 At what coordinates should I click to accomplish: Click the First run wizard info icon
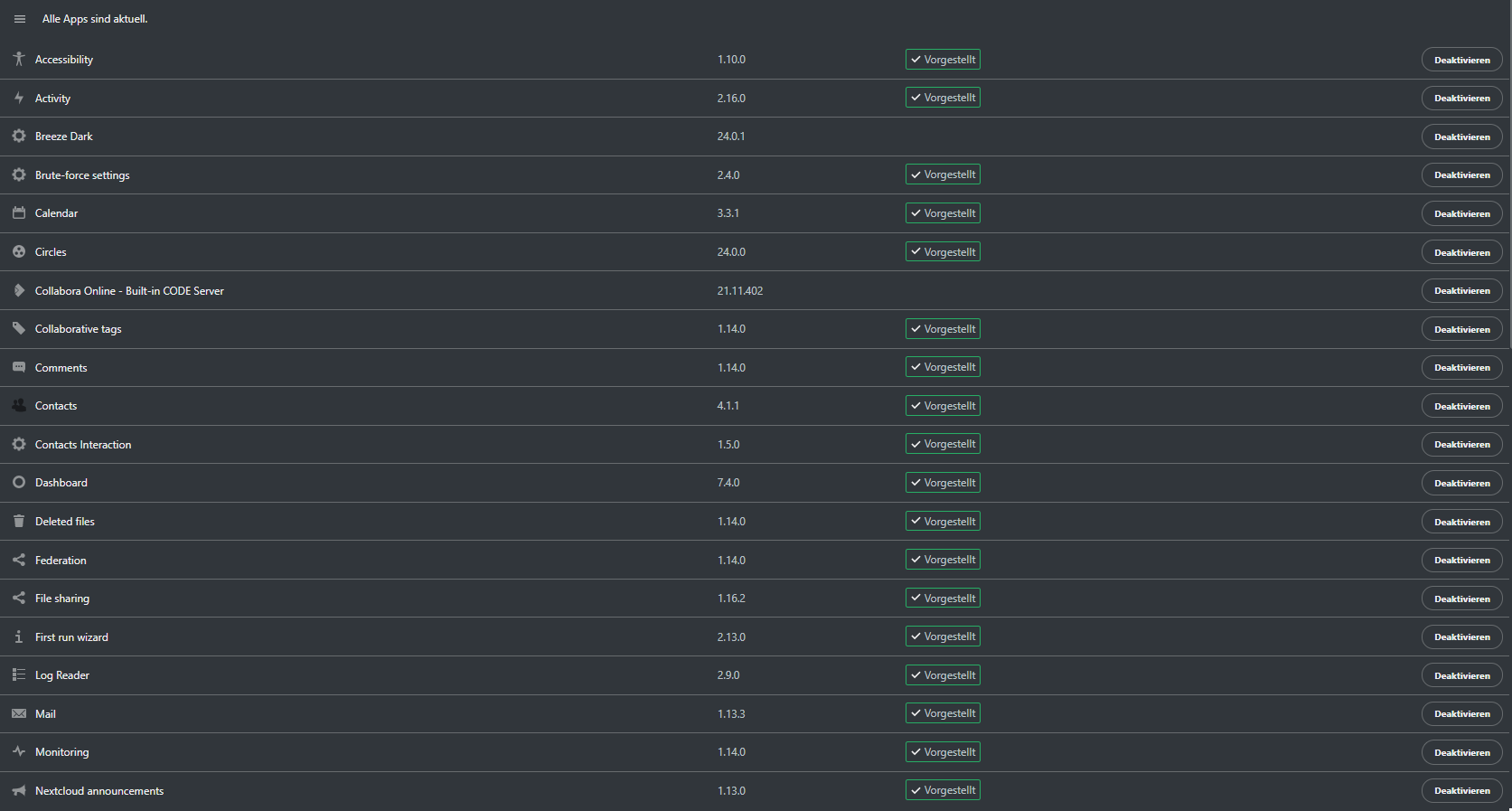click(x=19, y=637)
